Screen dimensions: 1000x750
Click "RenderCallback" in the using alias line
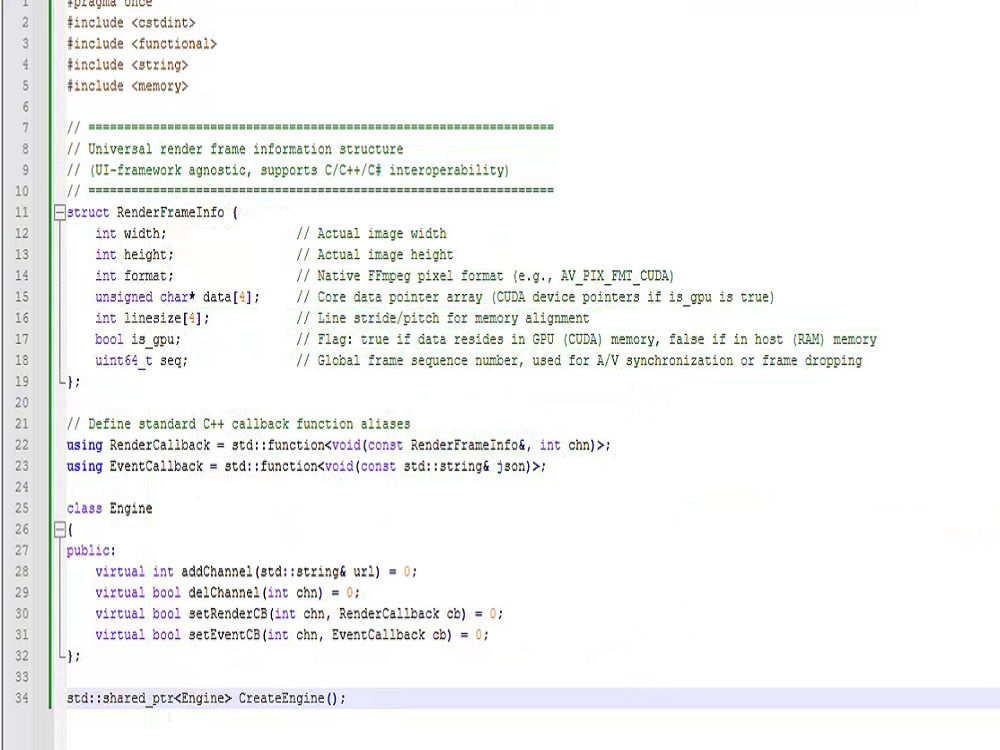(159, 445)
